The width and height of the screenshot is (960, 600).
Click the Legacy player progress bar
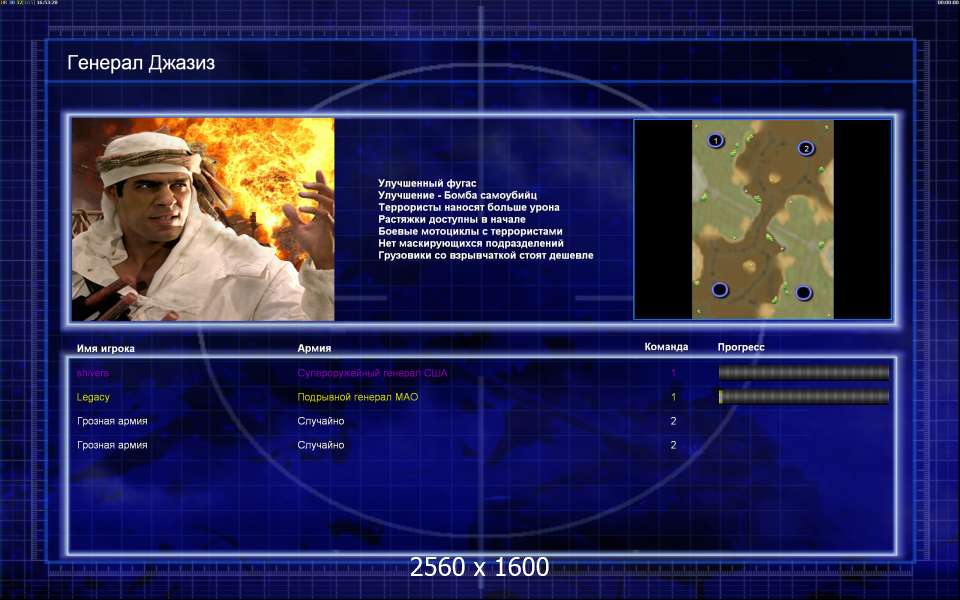(803, 397)
